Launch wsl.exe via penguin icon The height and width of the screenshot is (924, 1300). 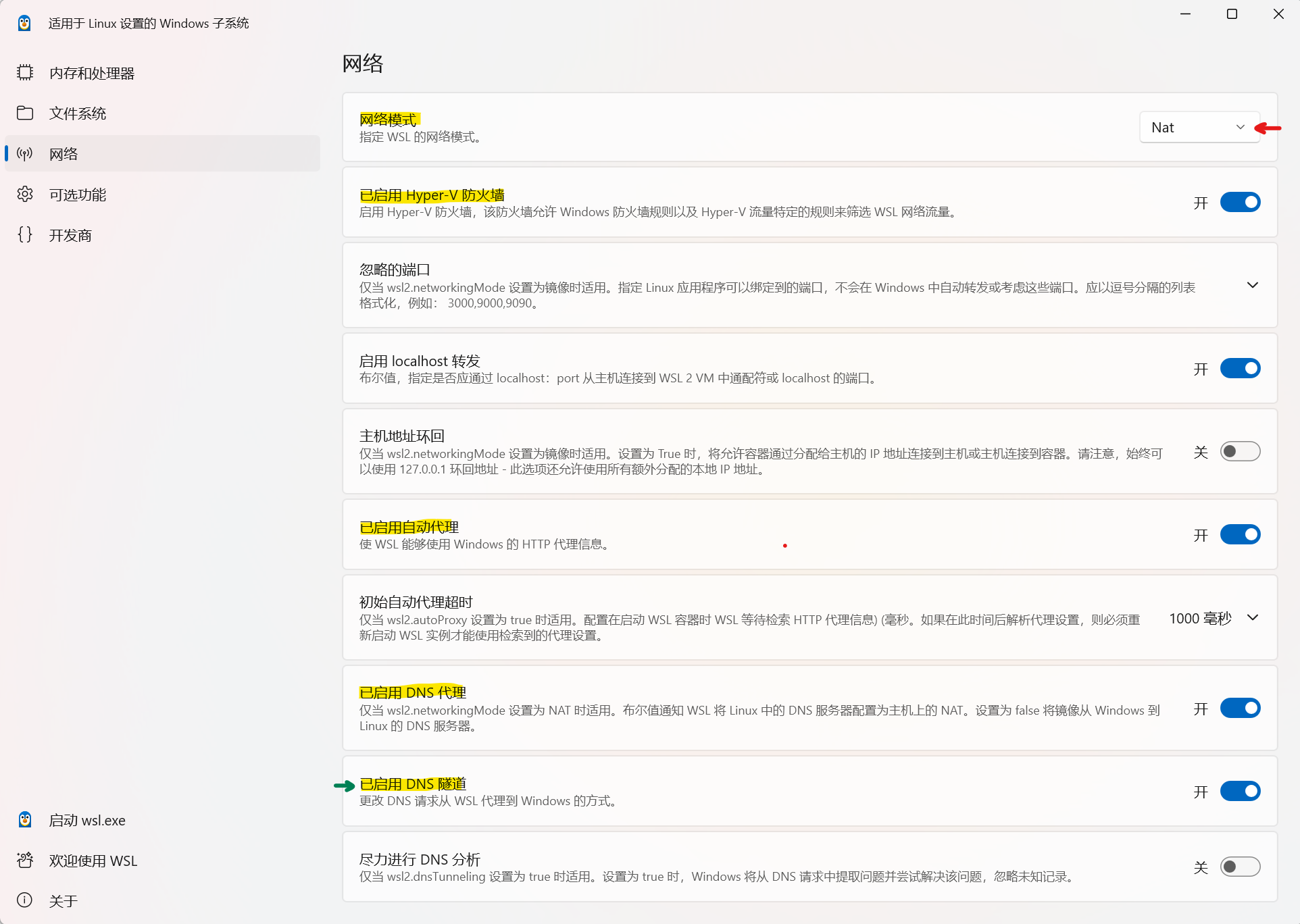click(x=25, y=820)
